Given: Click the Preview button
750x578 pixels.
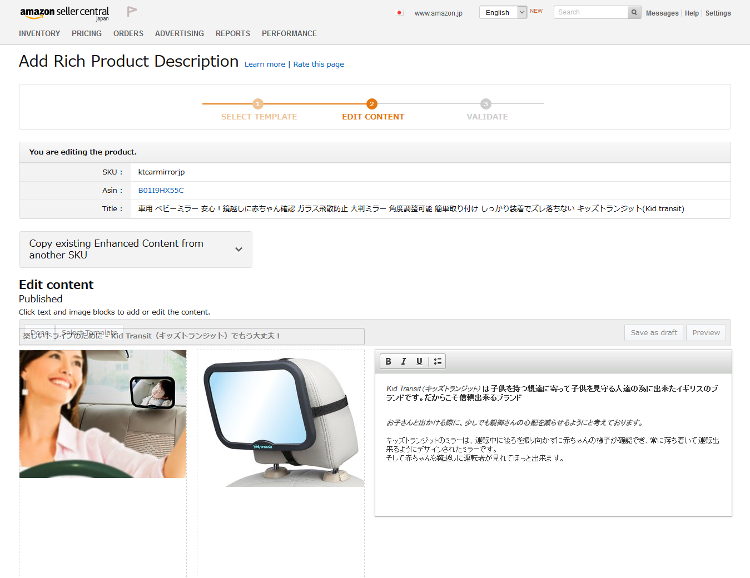Looking at the screenshot, I should (x=706, y=333).
